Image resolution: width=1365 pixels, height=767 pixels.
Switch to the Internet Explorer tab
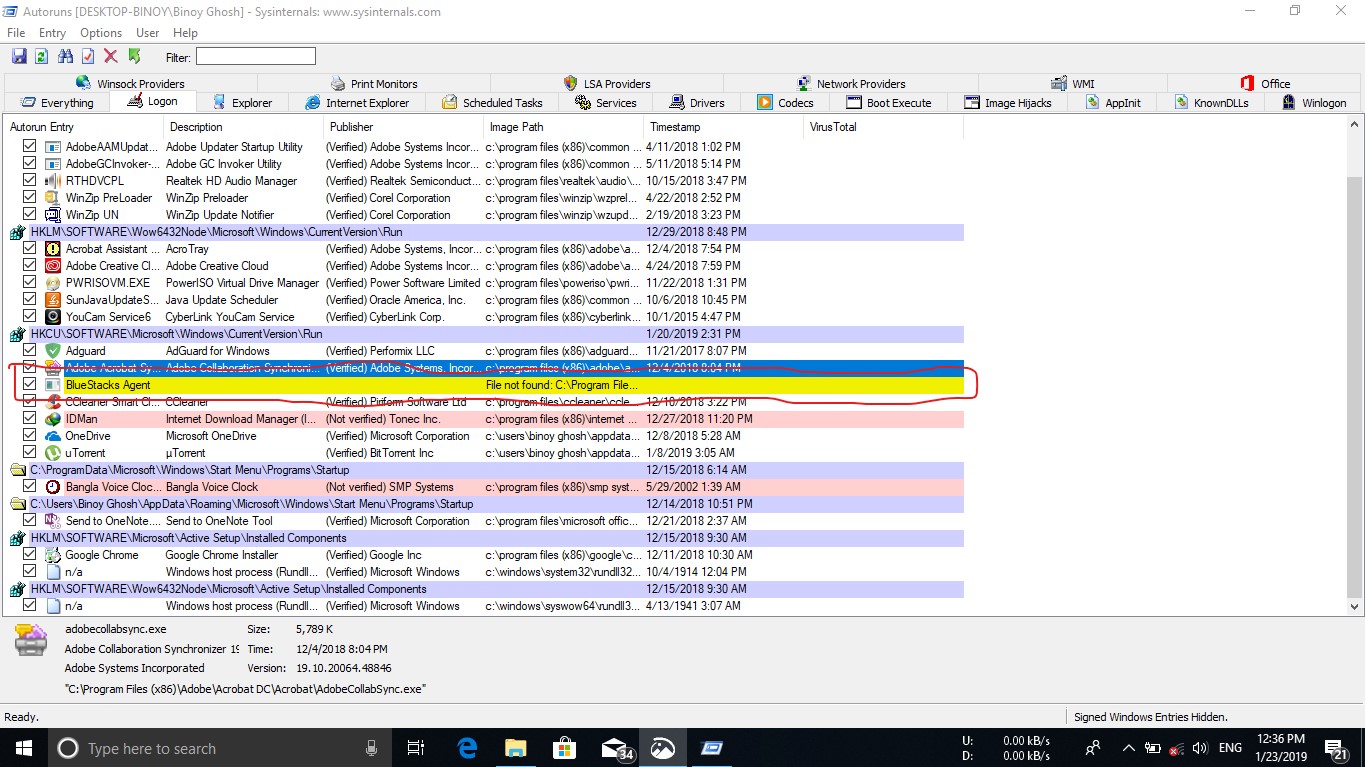point(357,103)
